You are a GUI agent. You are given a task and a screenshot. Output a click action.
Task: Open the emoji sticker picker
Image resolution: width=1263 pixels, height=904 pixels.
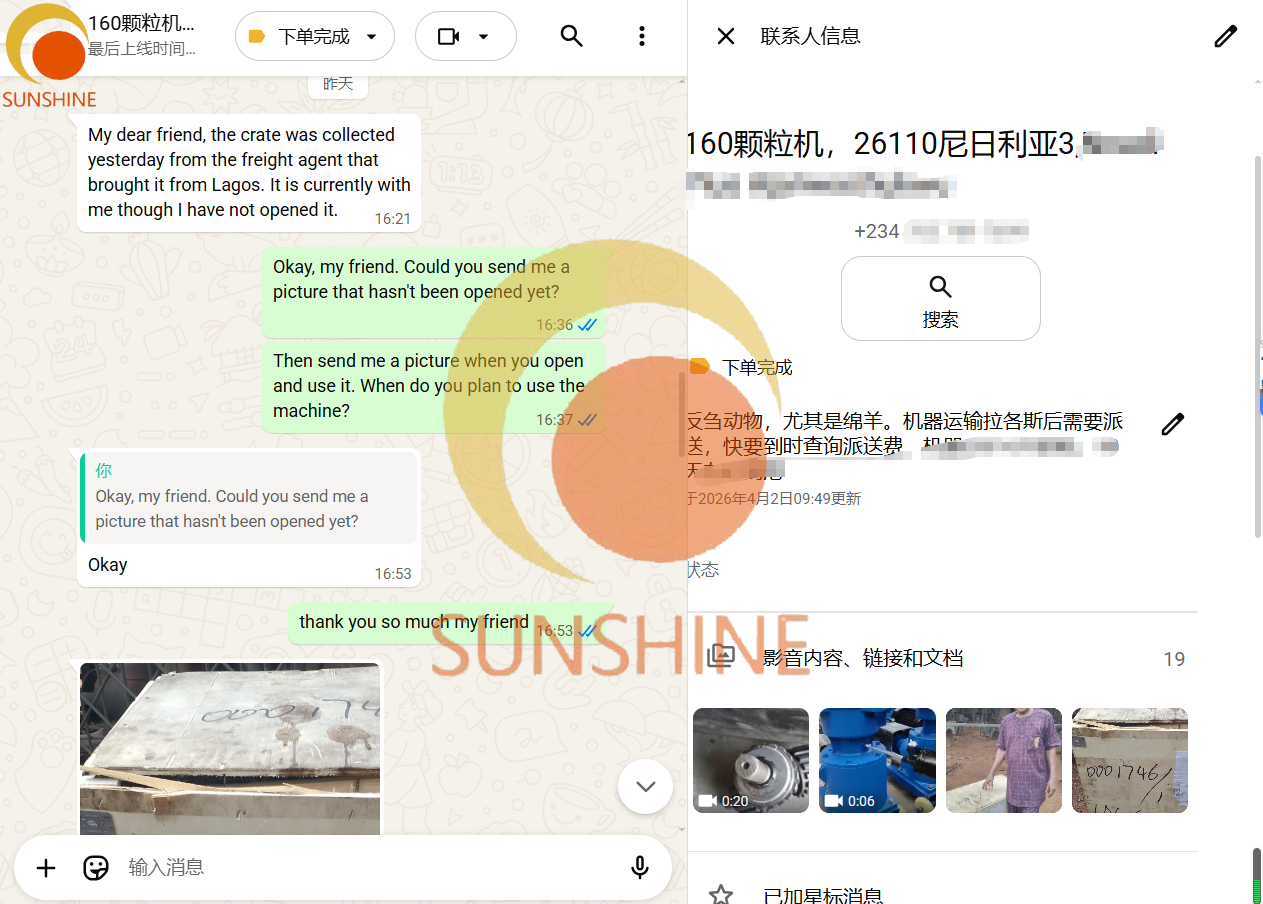(96, 867)
